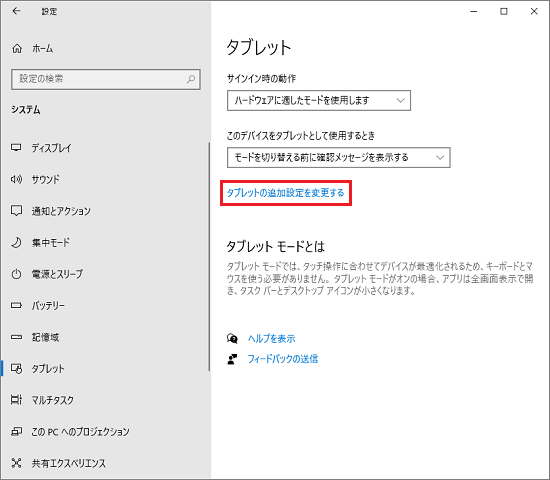Click タブレットの追加設定を変更する link
This screenshot has width=550, height=480.
click(286, 193)
